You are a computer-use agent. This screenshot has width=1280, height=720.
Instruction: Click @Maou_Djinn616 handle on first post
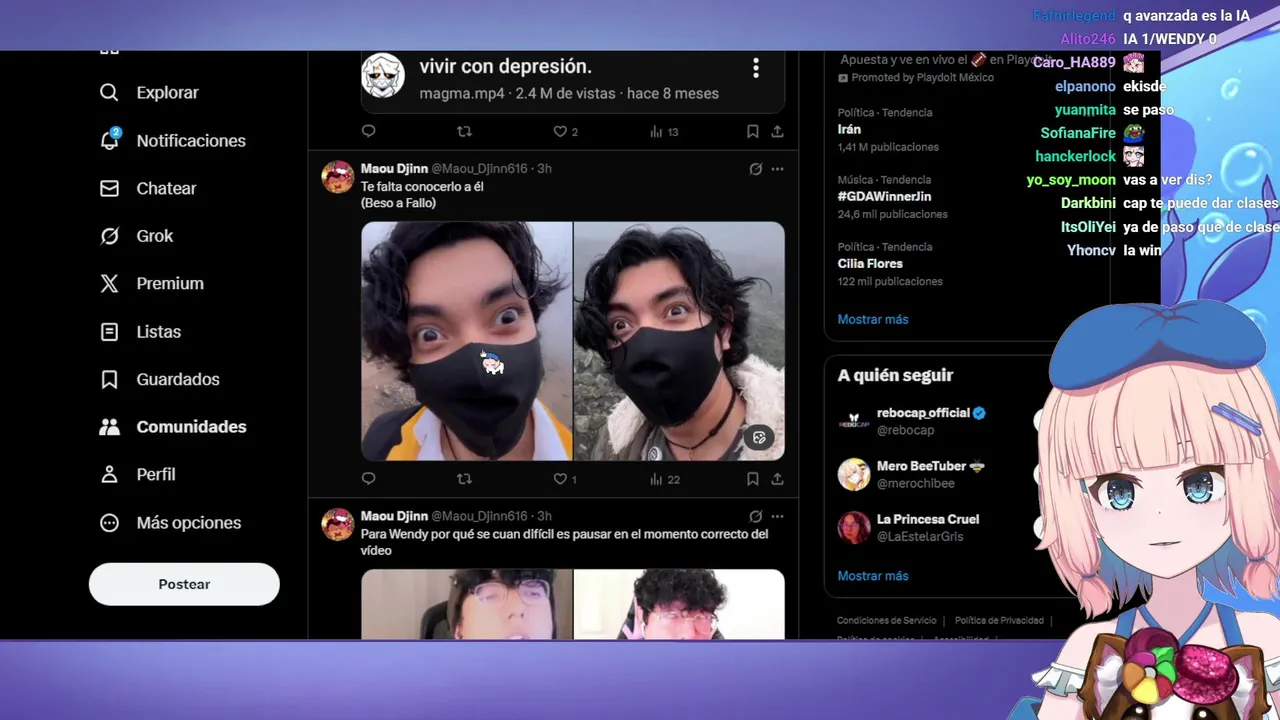479,169
